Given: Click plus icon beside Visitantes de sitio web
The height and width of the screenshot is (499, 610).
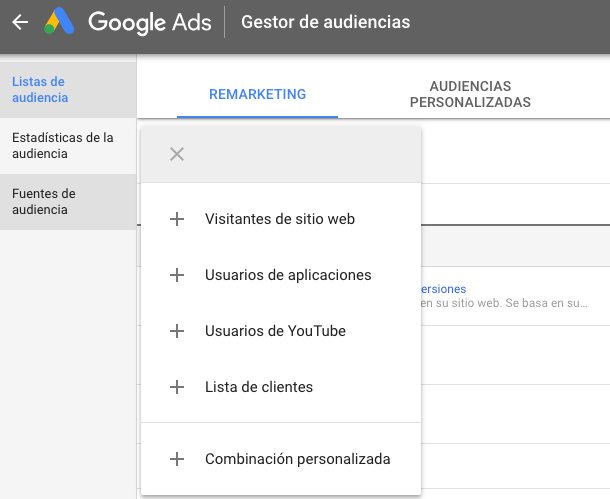Looking at the screenshot, I should [x=177, y=219].
